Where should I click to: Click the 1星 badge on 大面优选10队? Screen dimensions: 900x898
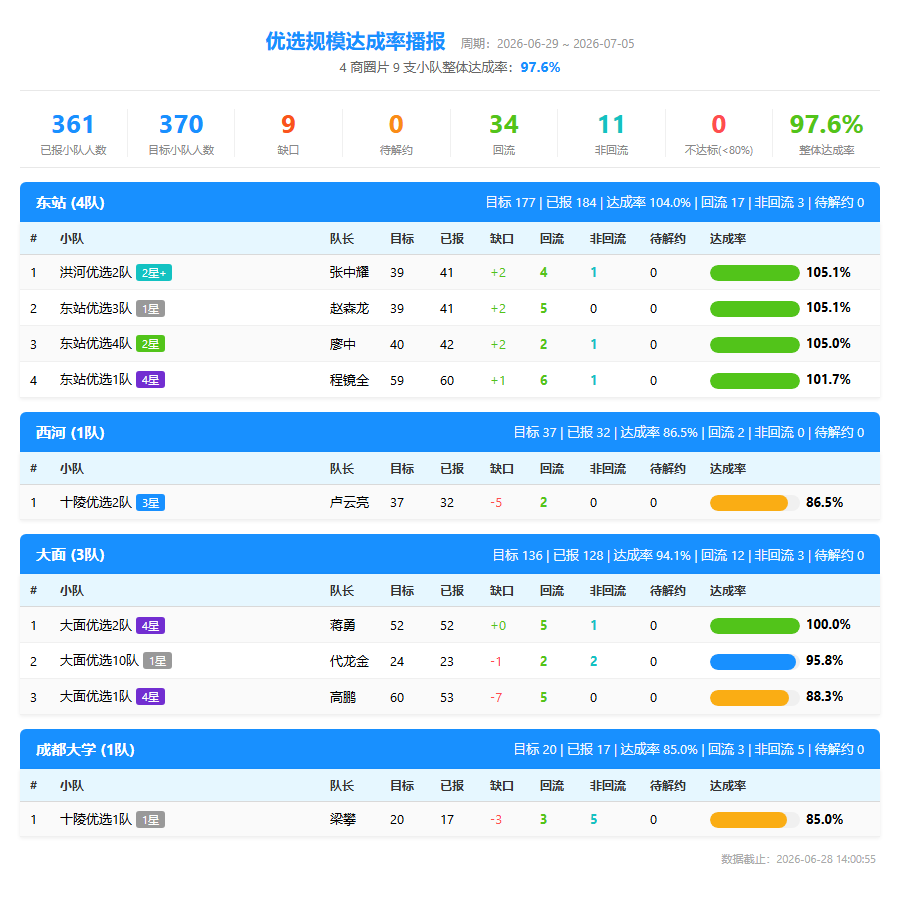pyautogui.click(x=157, y=661)
